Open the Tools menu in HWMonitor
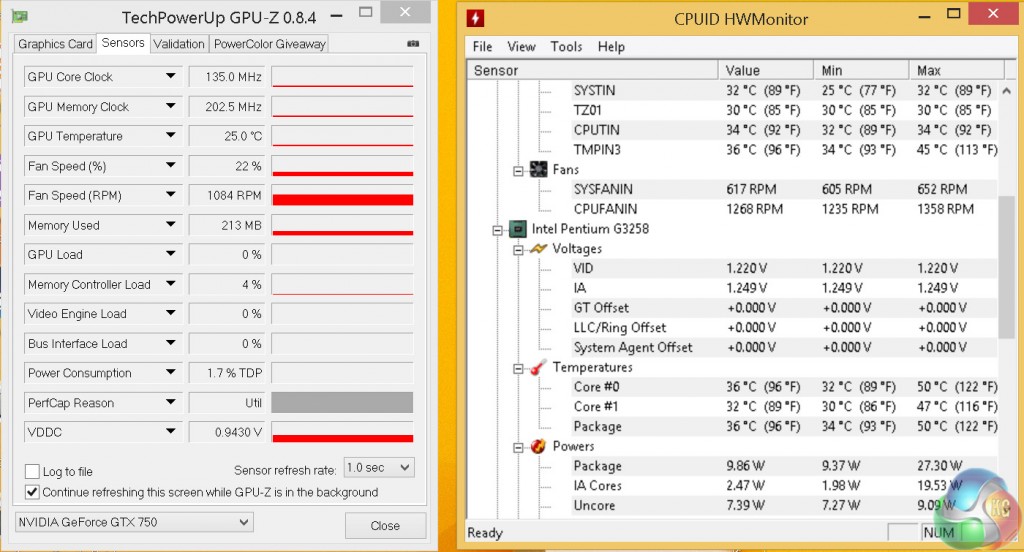The height and width of the screenshot is (552, 1024). pyautogui.click(x=566, y=46)
